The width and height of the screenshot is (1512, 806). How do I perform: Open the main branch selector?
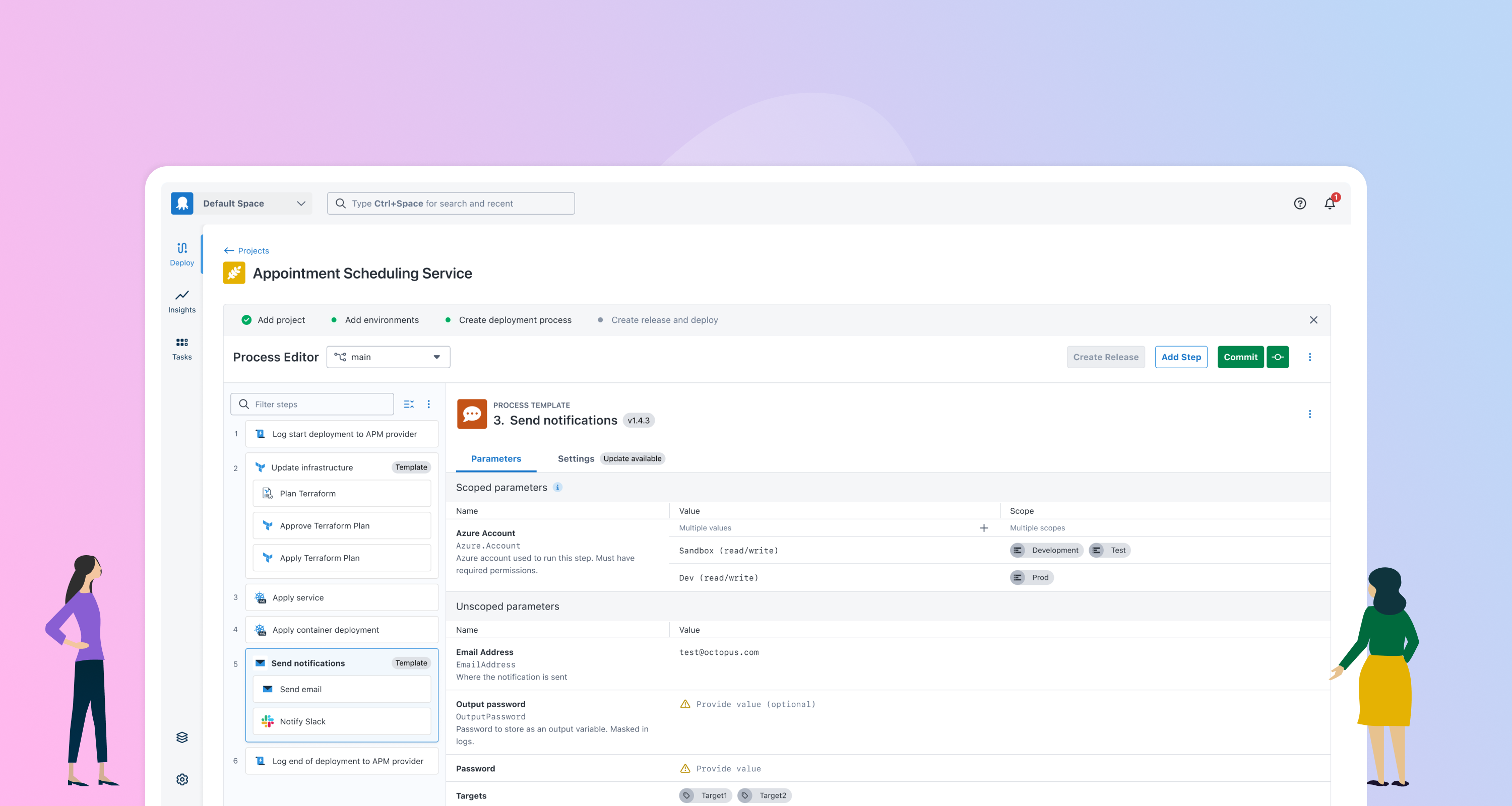388,357
